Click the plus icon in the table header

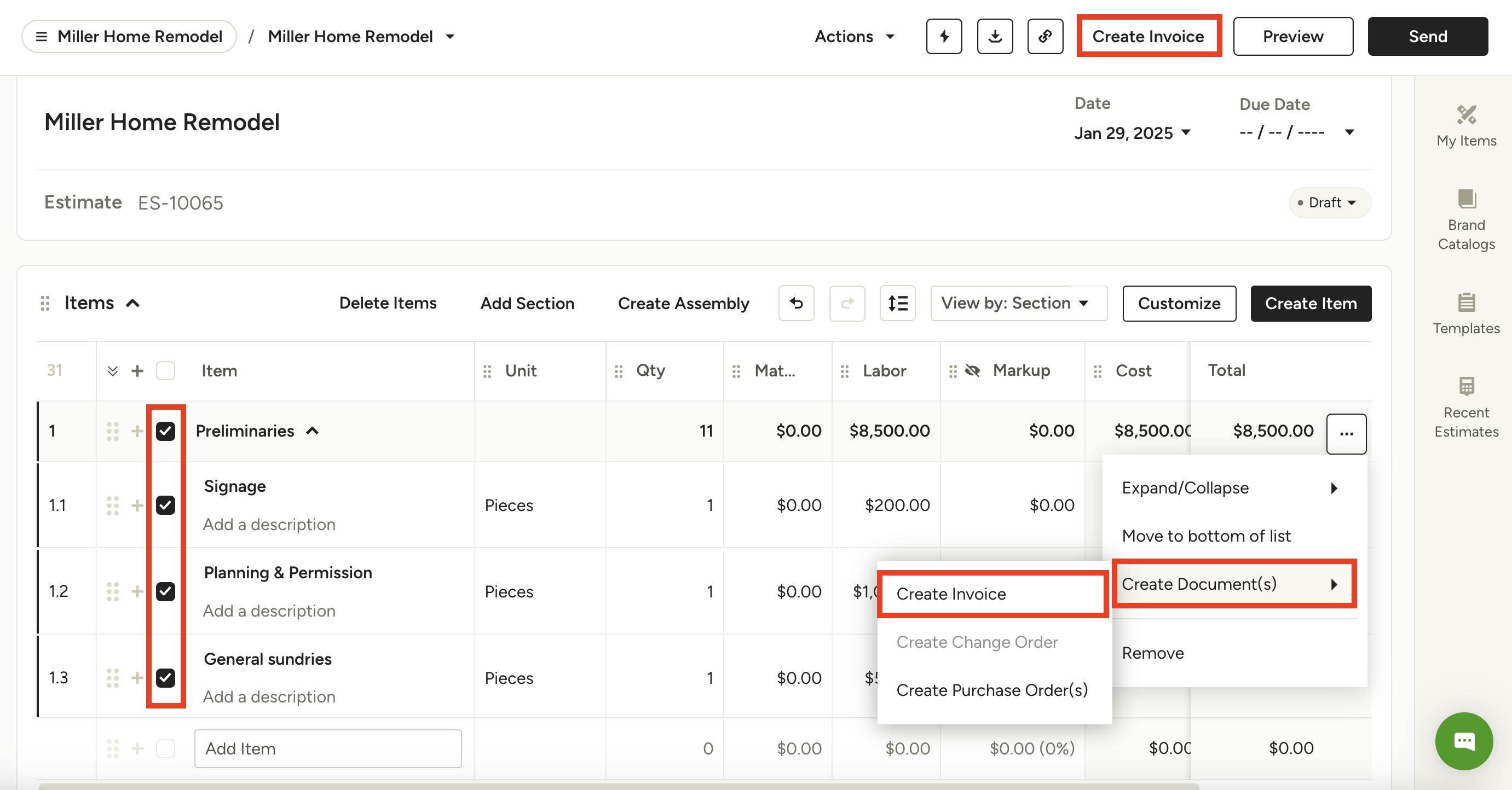click(x=137, y=371)
